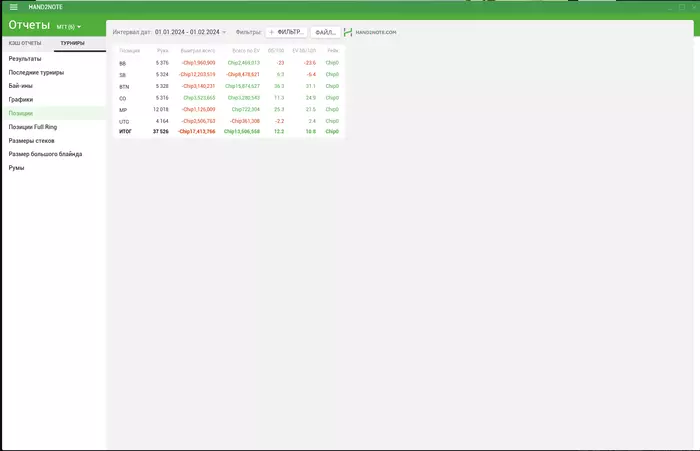The image size is (700, 451).
Task: Select the BTN position row
Action: [x=229, y=86]
